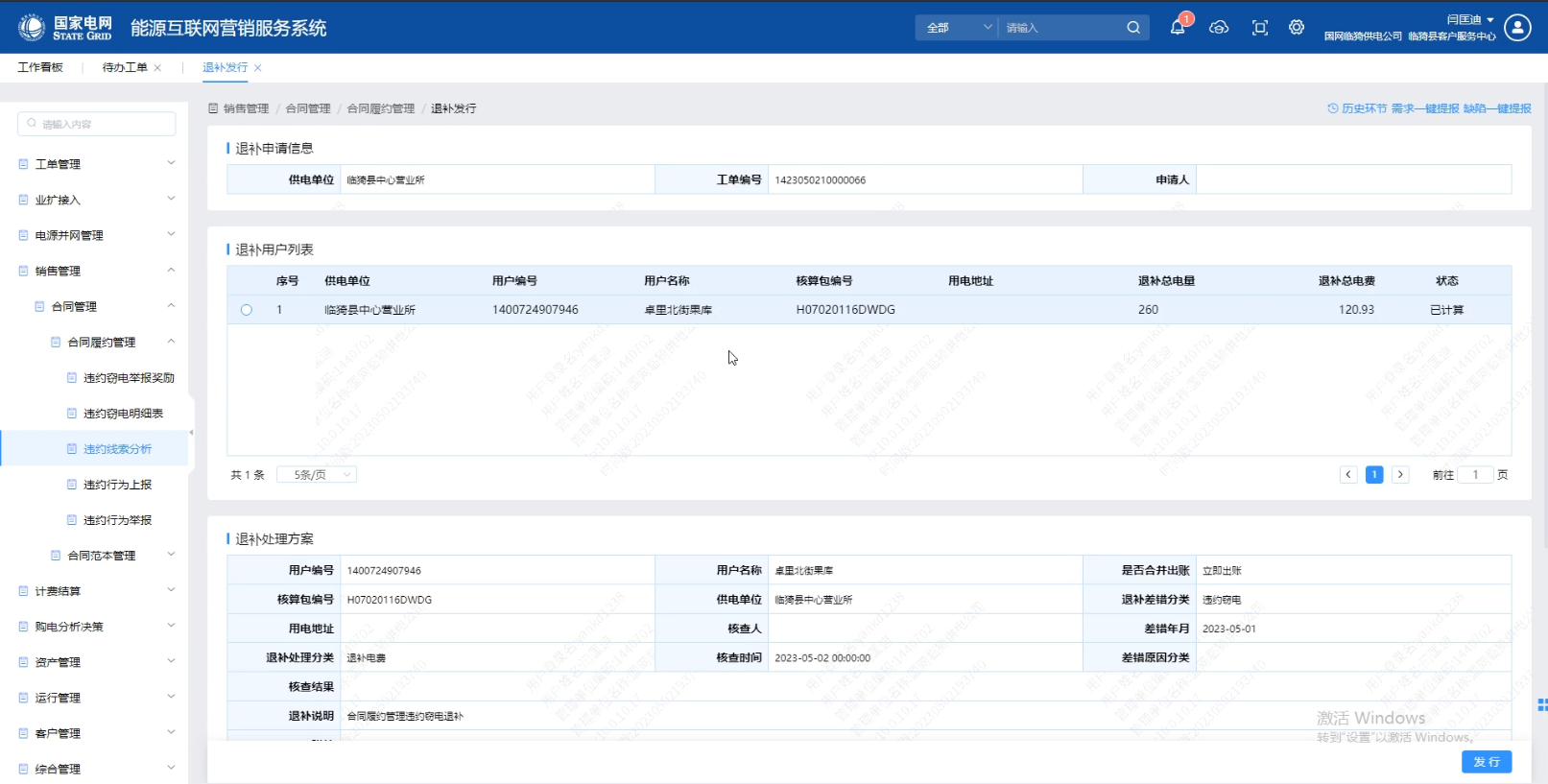Viewport: 1548px width, 784px height.
Task: Open 违约行为上报 in the sidebar
Action: pos(117,485)
